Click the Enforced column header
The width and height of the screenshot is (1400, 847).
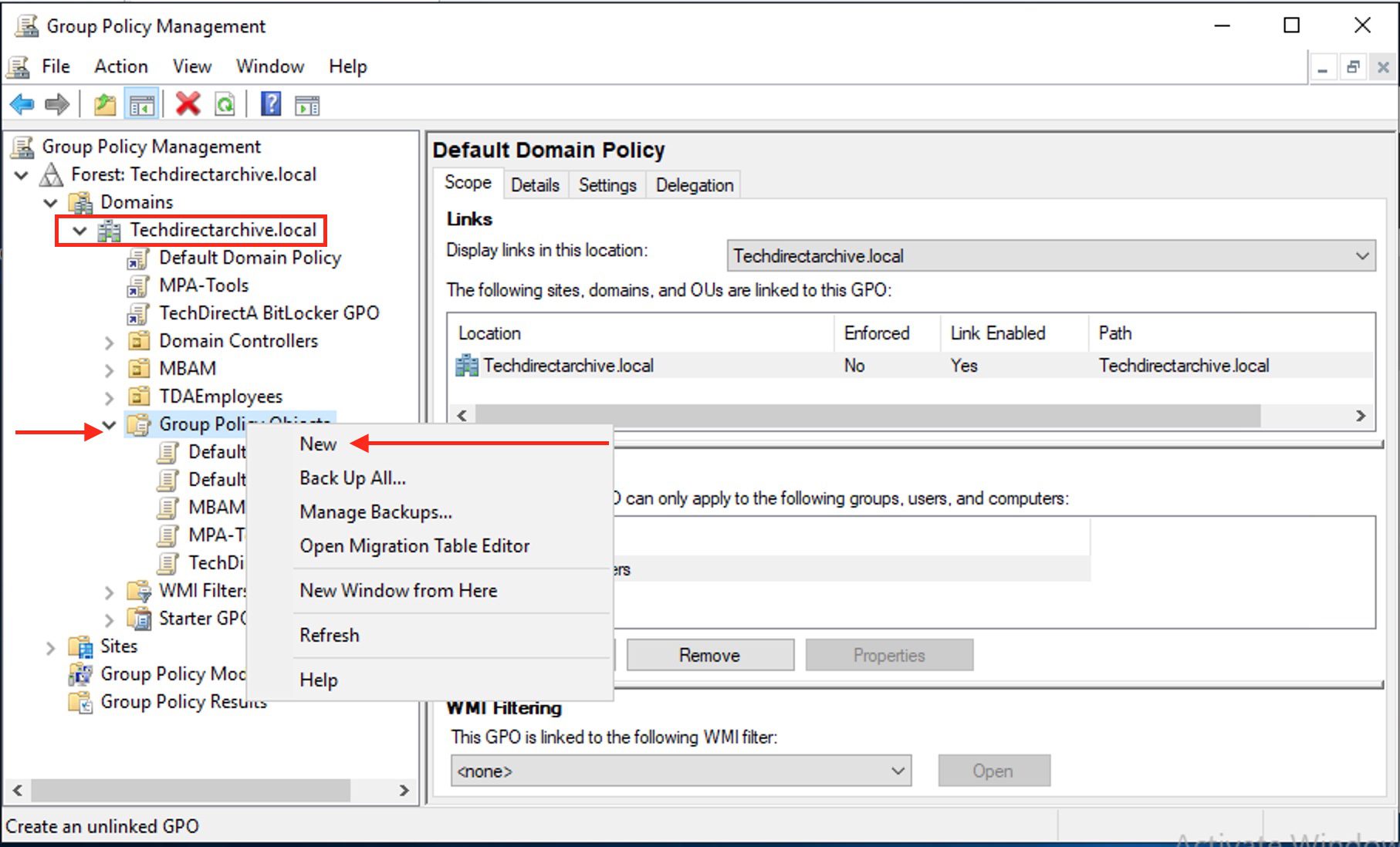(x=888, y=333)
